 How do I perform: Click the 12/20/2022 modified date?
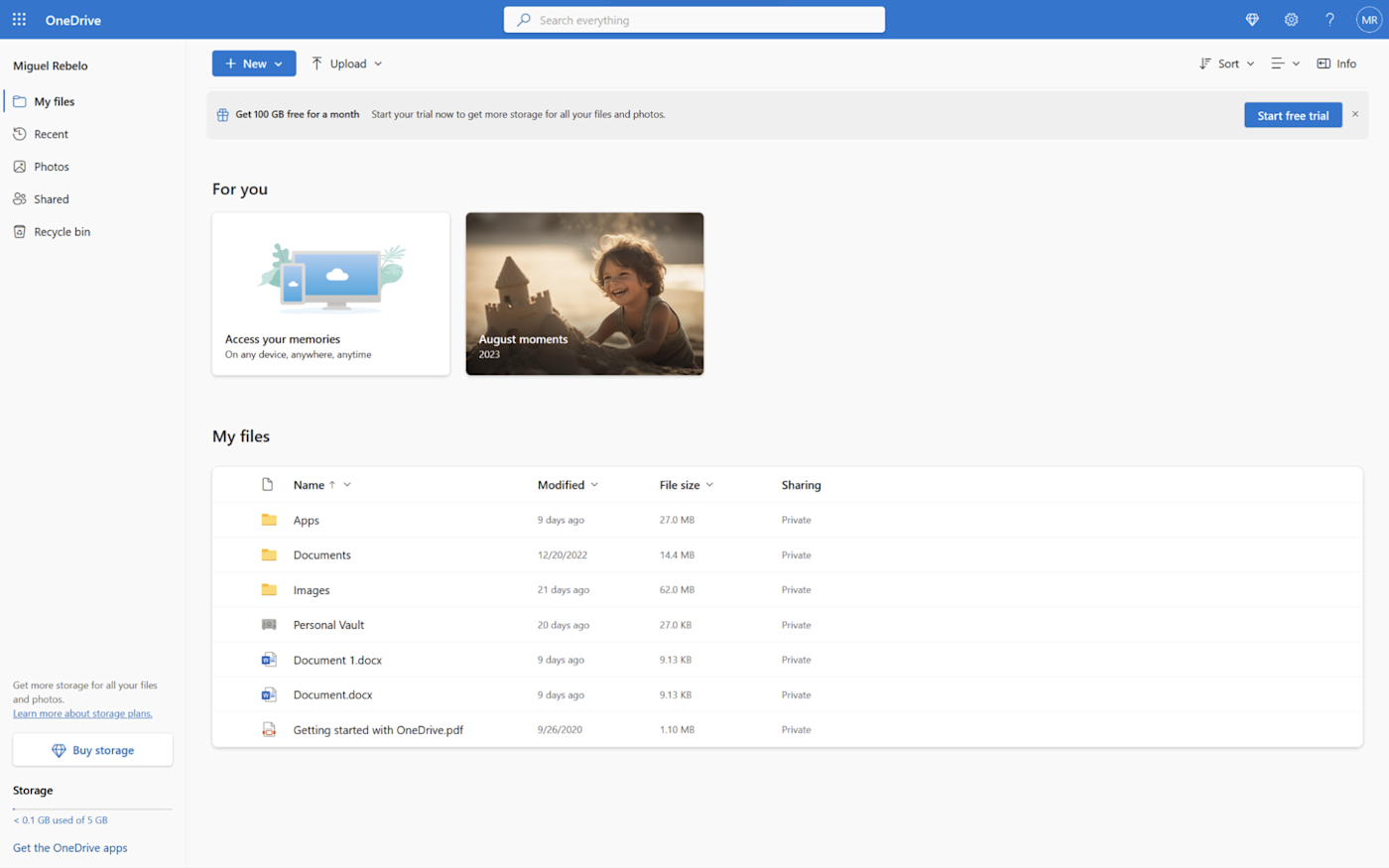tap(563, 555)
